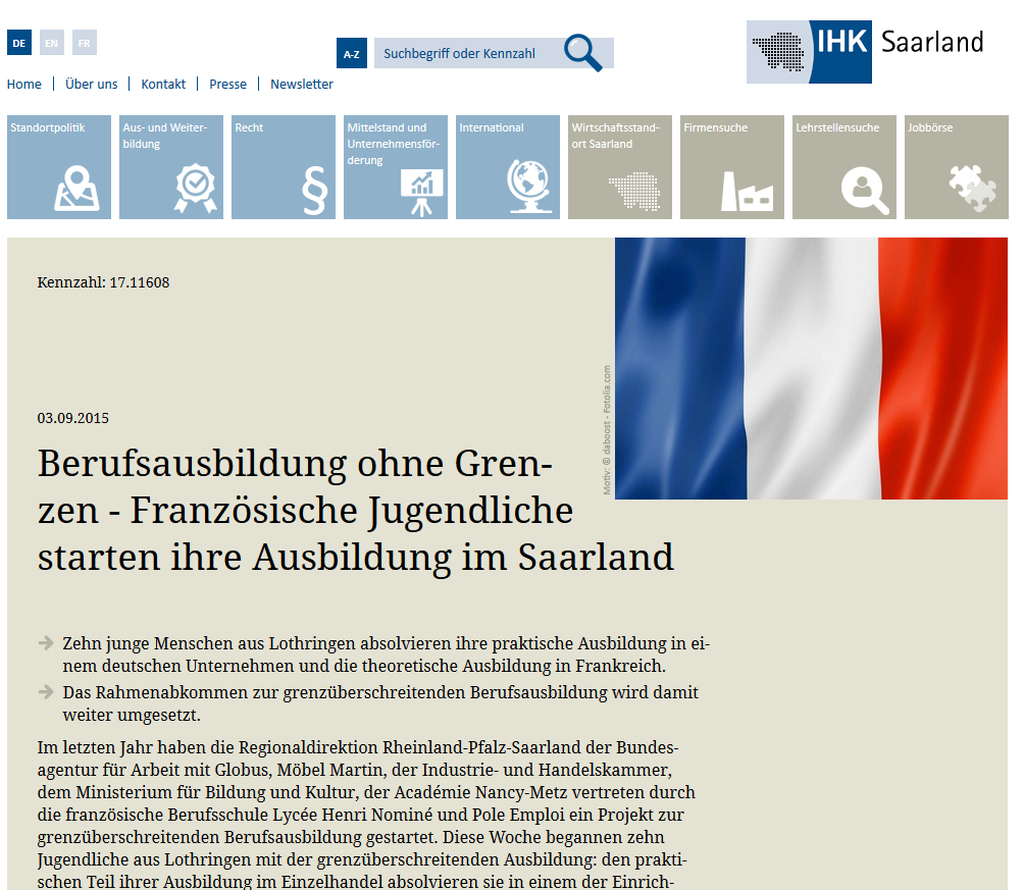Click the IHK Saarland logo

click(865, 52)
